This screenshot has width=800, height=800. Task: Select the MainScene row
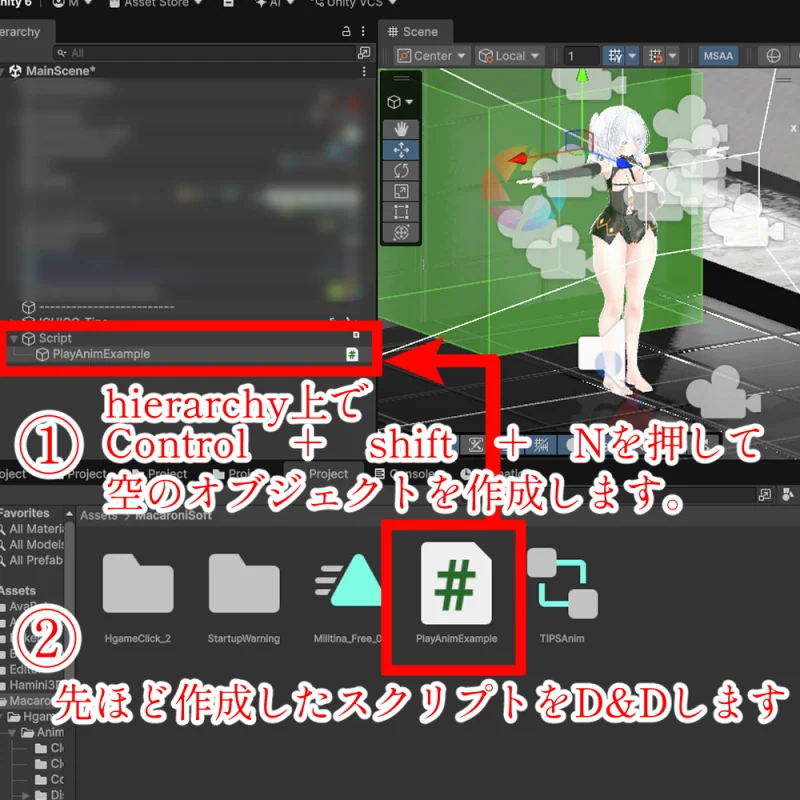click(x=188, y=71)
